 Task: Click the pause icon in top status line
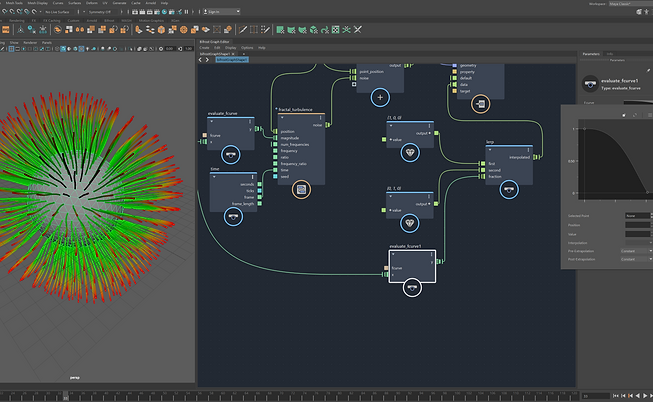click(x=187, y=12)
